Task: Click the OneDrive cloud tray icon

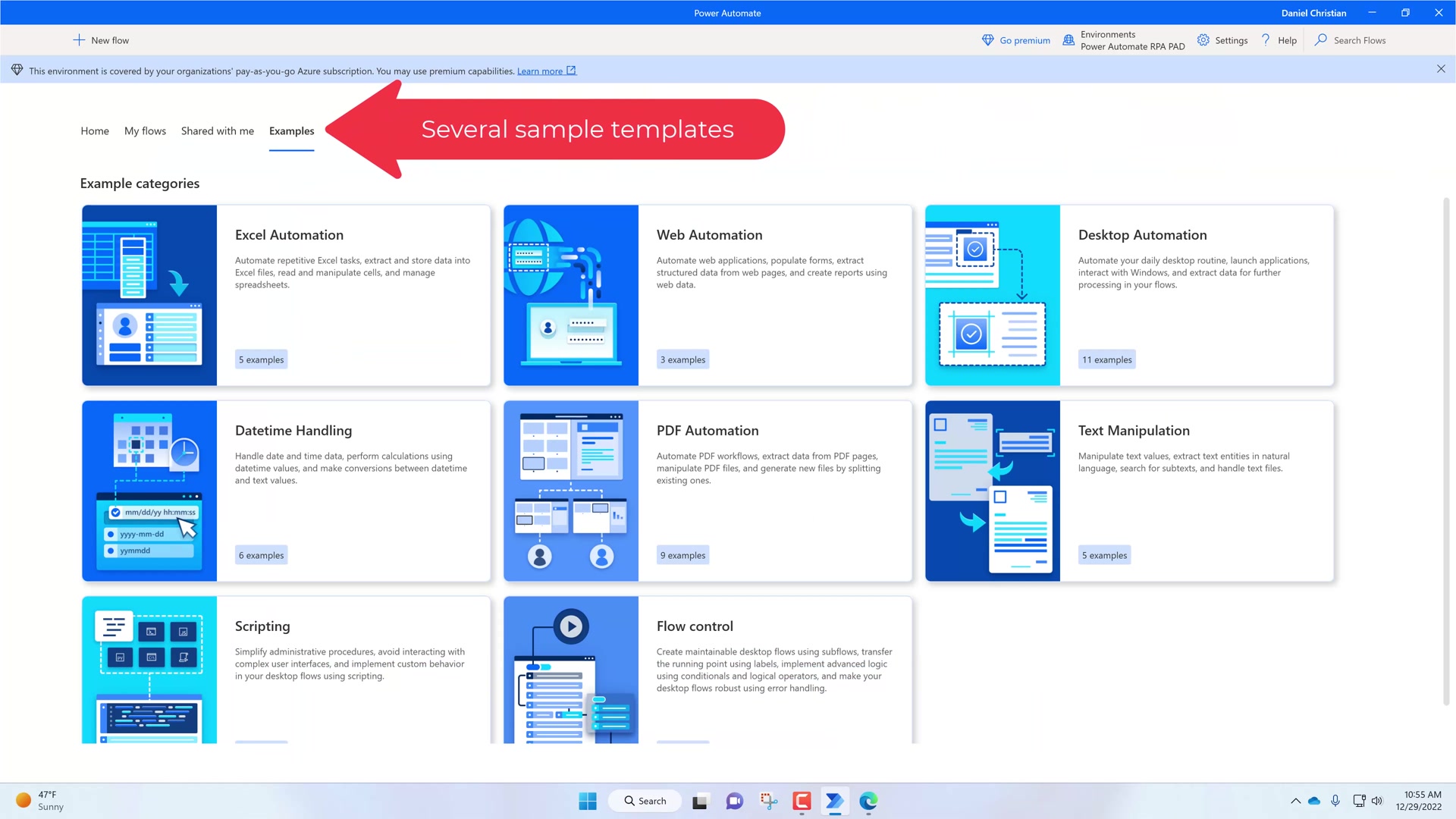Action: coord(1314,801)
